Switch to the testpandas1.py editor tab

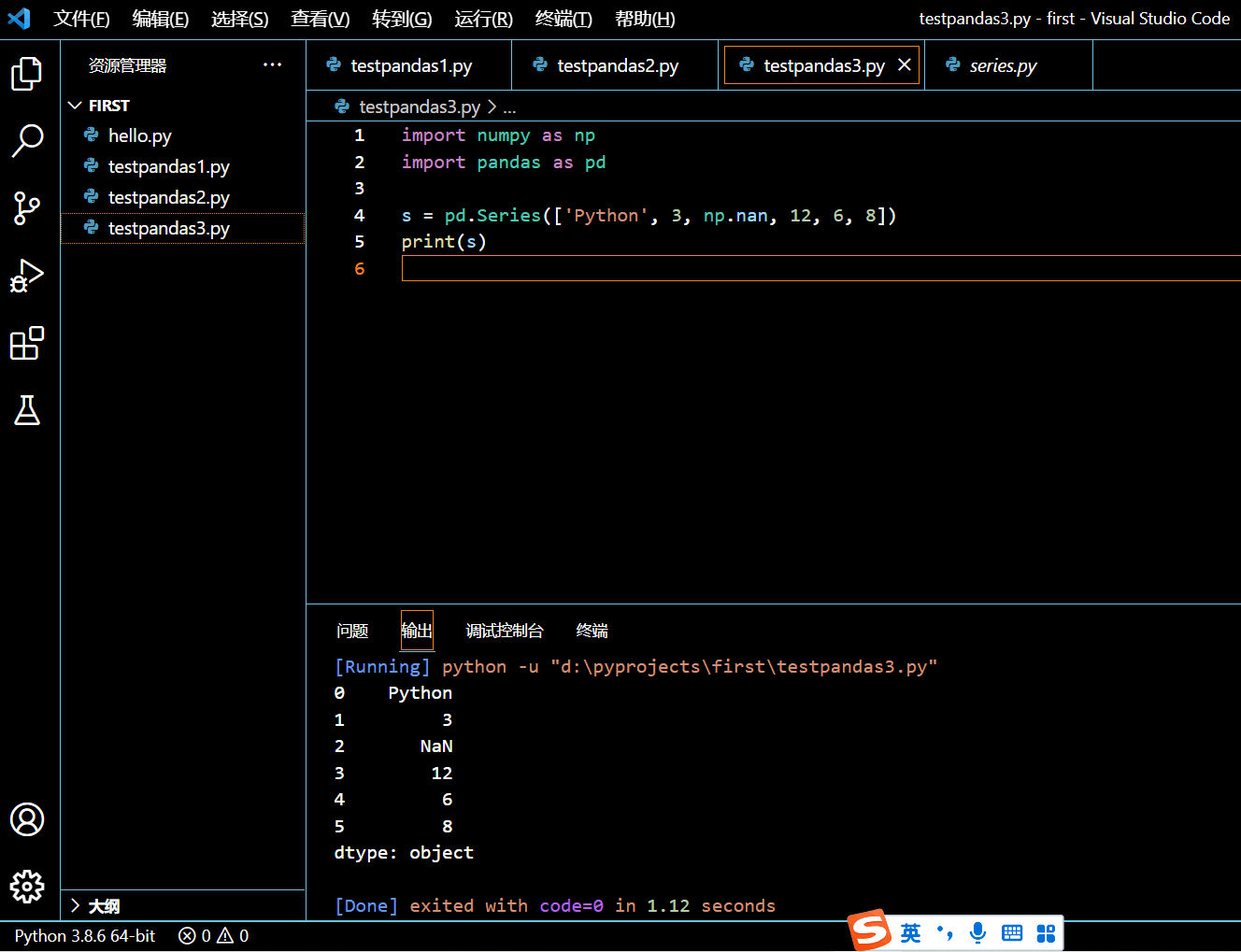(409, 65)
